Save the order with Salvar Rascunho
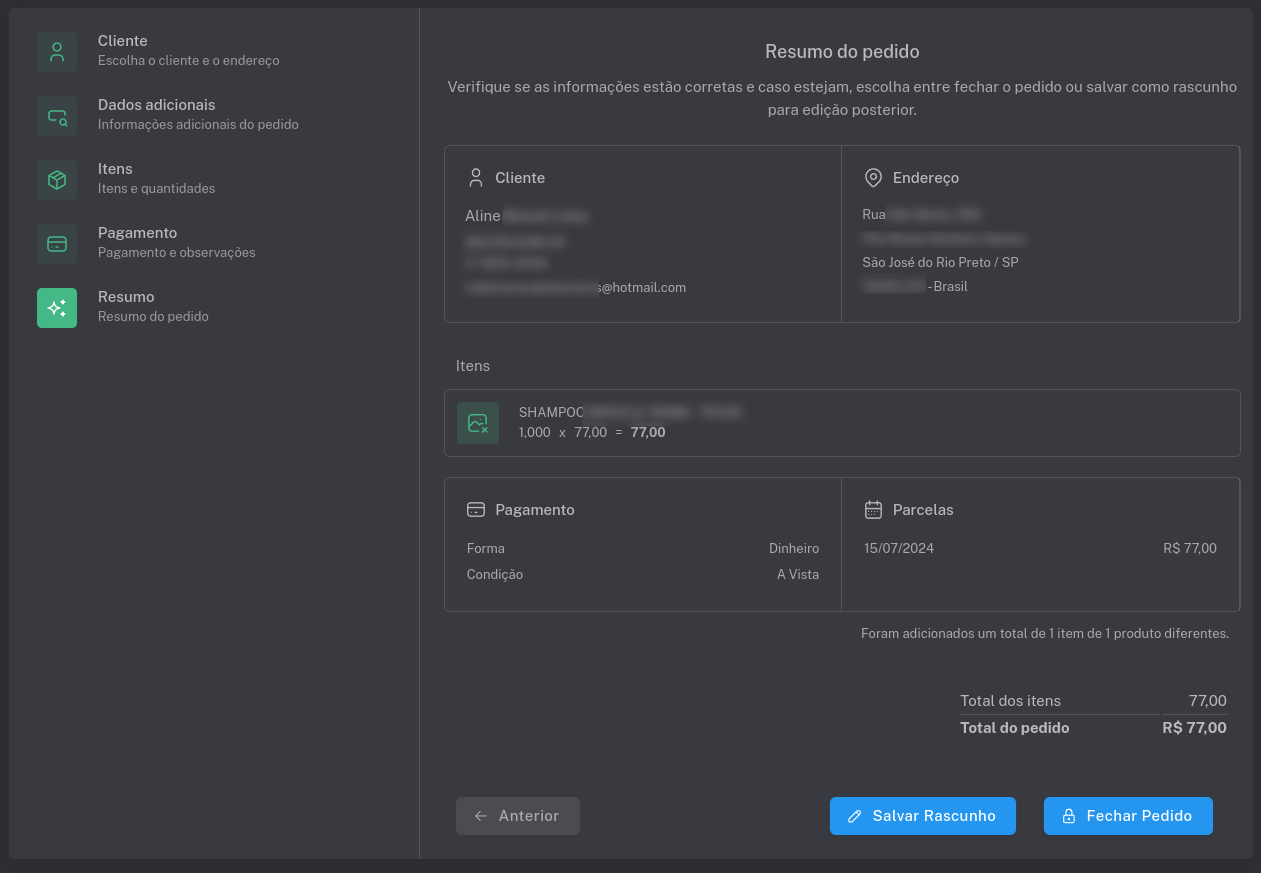Image resolution: width=1261 pixels, height=873 pixels. tap(922, 816)
